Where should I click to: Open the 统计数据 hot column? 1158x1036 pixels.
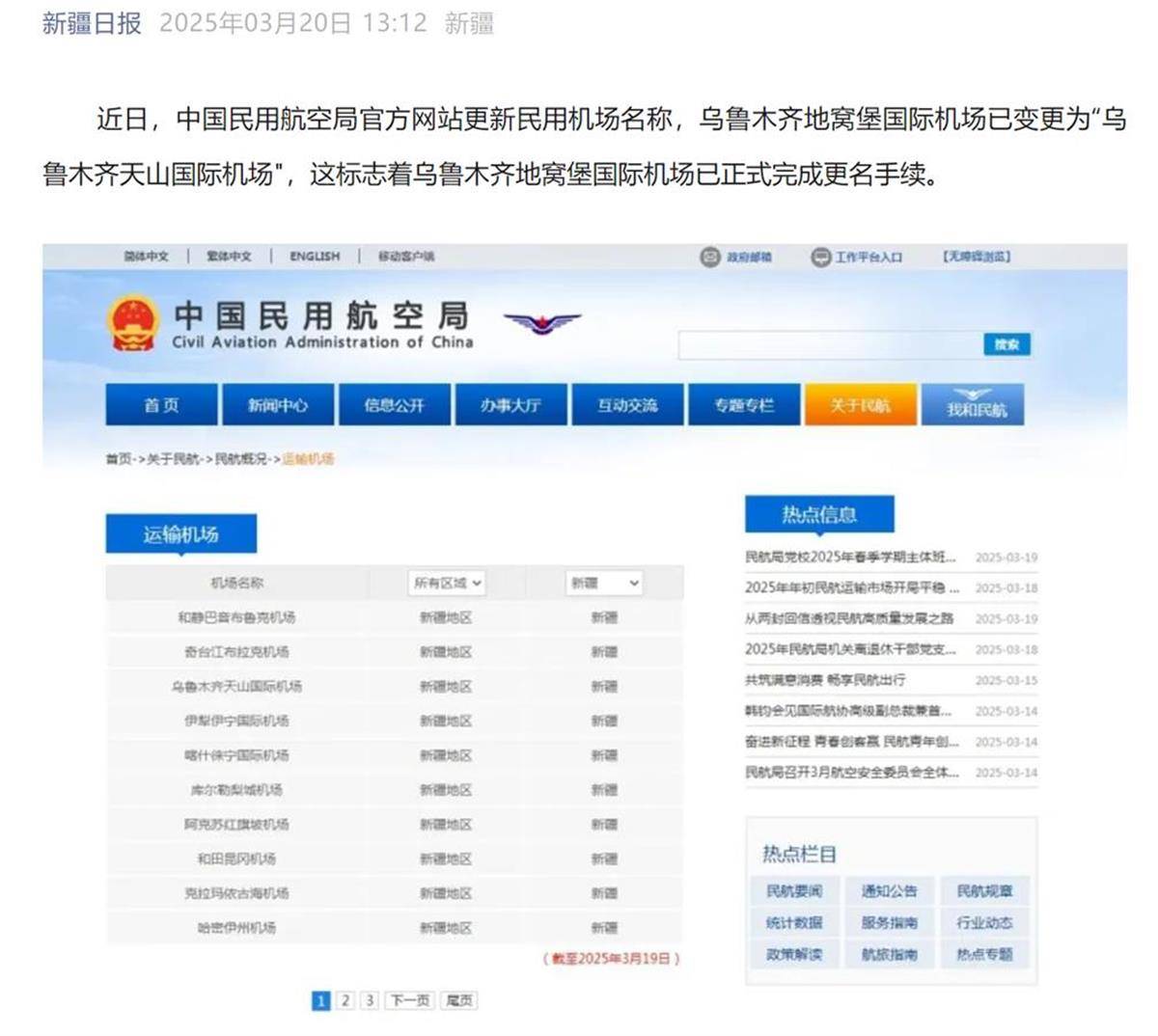tap(794, 923)
